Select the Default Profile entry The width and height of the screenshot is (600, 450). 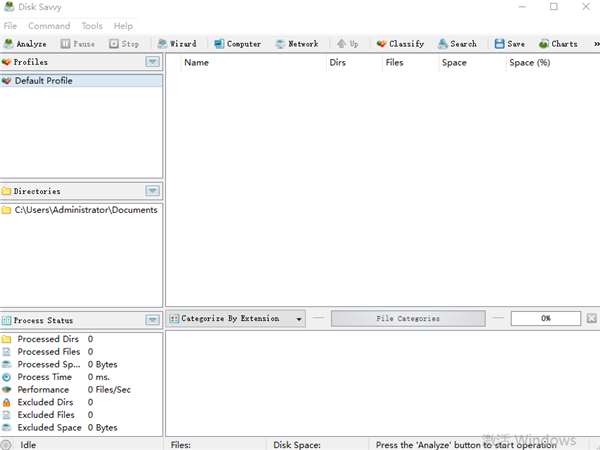coord(43,81)
